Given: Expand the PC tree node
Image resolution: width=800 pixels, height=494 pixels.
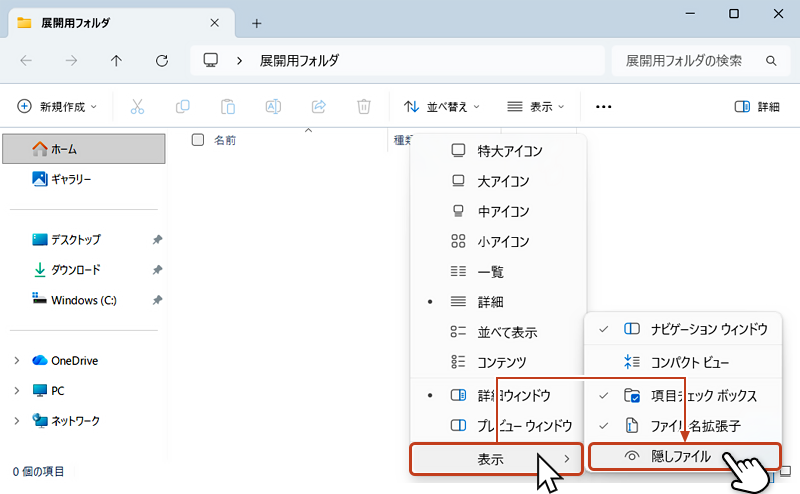Looking at the screenshot, I should click(x=17, y=390).
